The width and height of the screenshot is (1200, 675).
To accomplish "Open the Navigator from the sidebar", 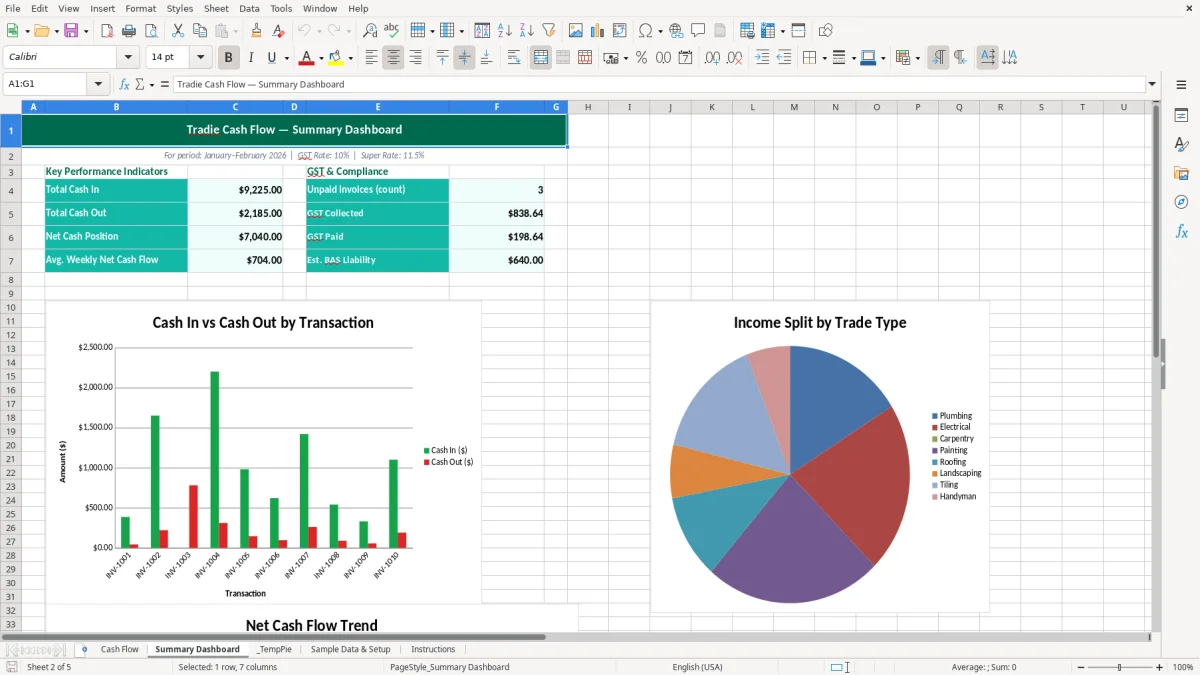I will coord(1181,202).
